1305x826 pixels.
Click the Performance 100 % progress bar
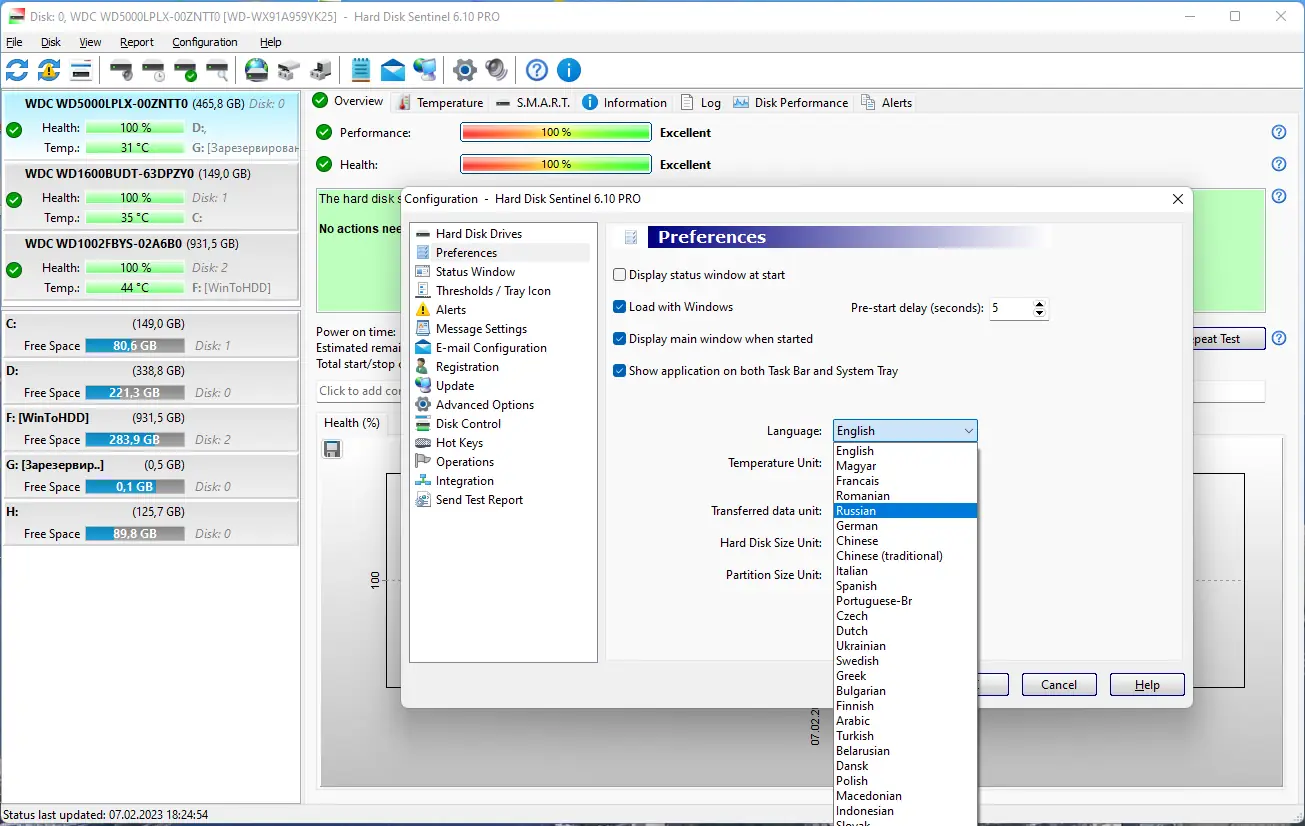point(556,132)
